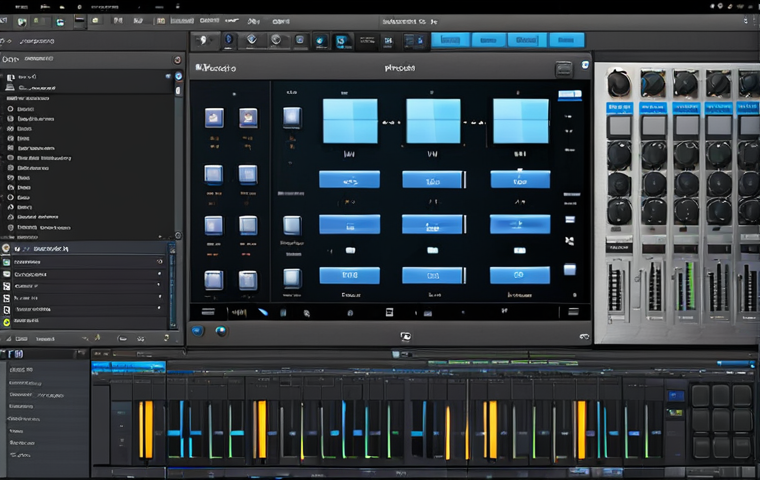760x480 pixels.
Task: Click the green icon in the lower-left track list
Action: tap(6, 262)
